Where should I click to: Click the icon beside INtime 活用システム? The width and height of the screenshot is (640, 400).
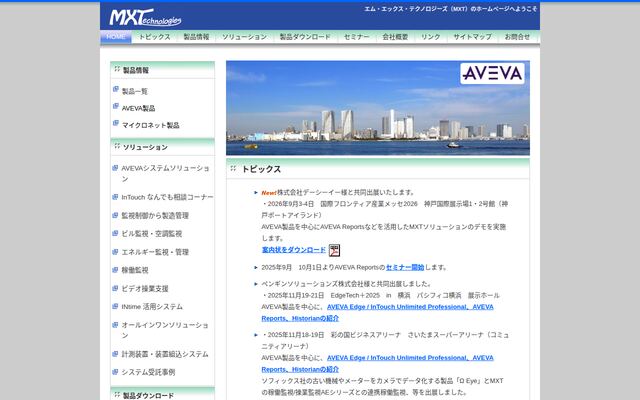point(115,306)
